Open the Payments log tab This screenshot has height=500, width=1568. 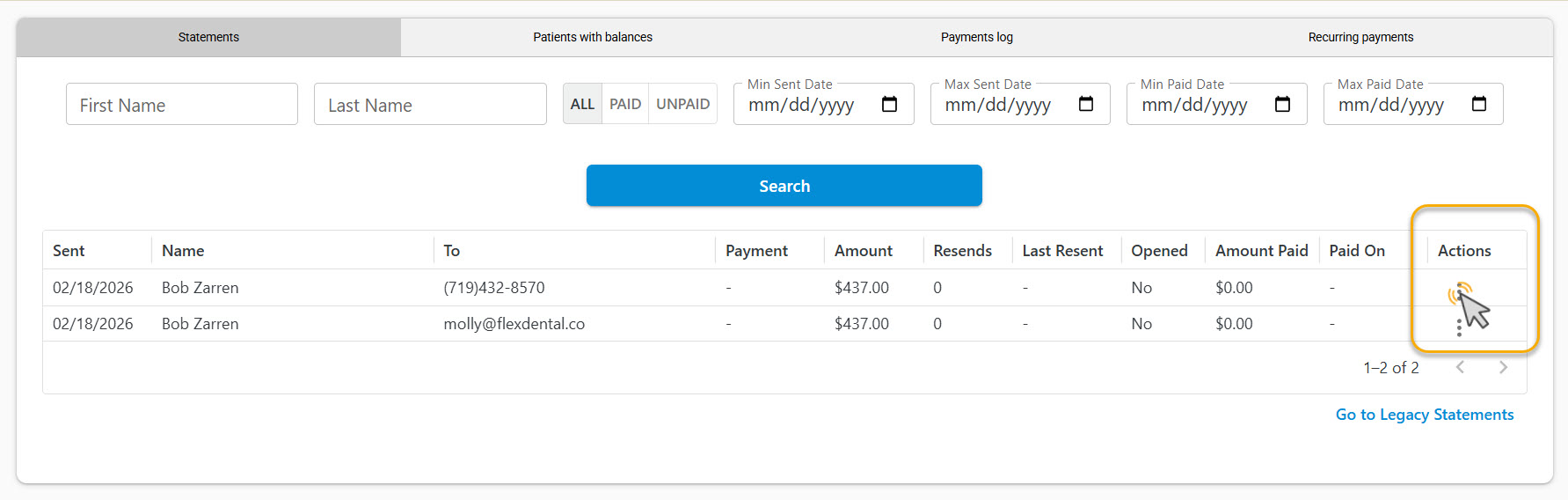click(x=977, y=37)
